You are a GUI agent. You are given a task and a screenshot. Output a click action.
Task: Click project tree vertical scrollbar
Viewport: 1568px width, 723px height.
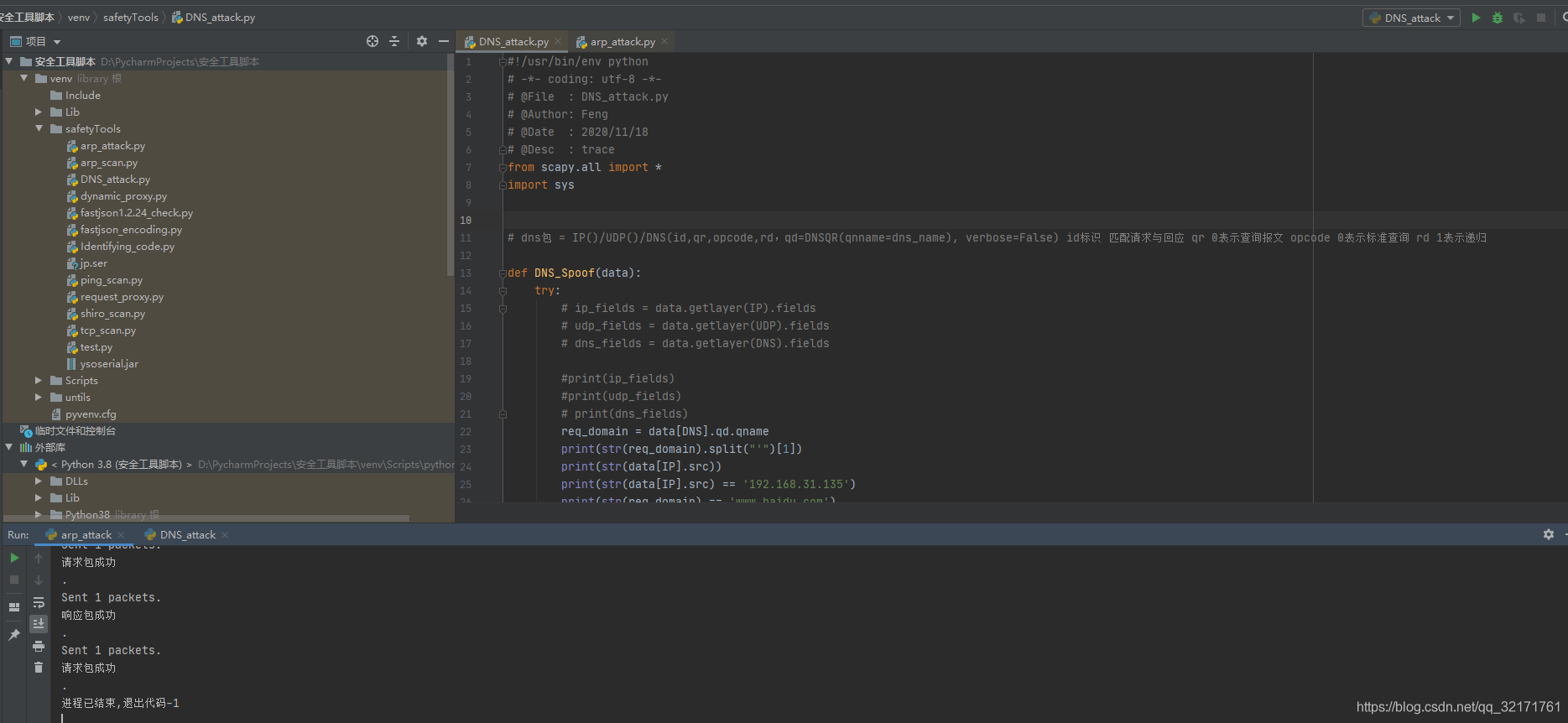[451, 165]
